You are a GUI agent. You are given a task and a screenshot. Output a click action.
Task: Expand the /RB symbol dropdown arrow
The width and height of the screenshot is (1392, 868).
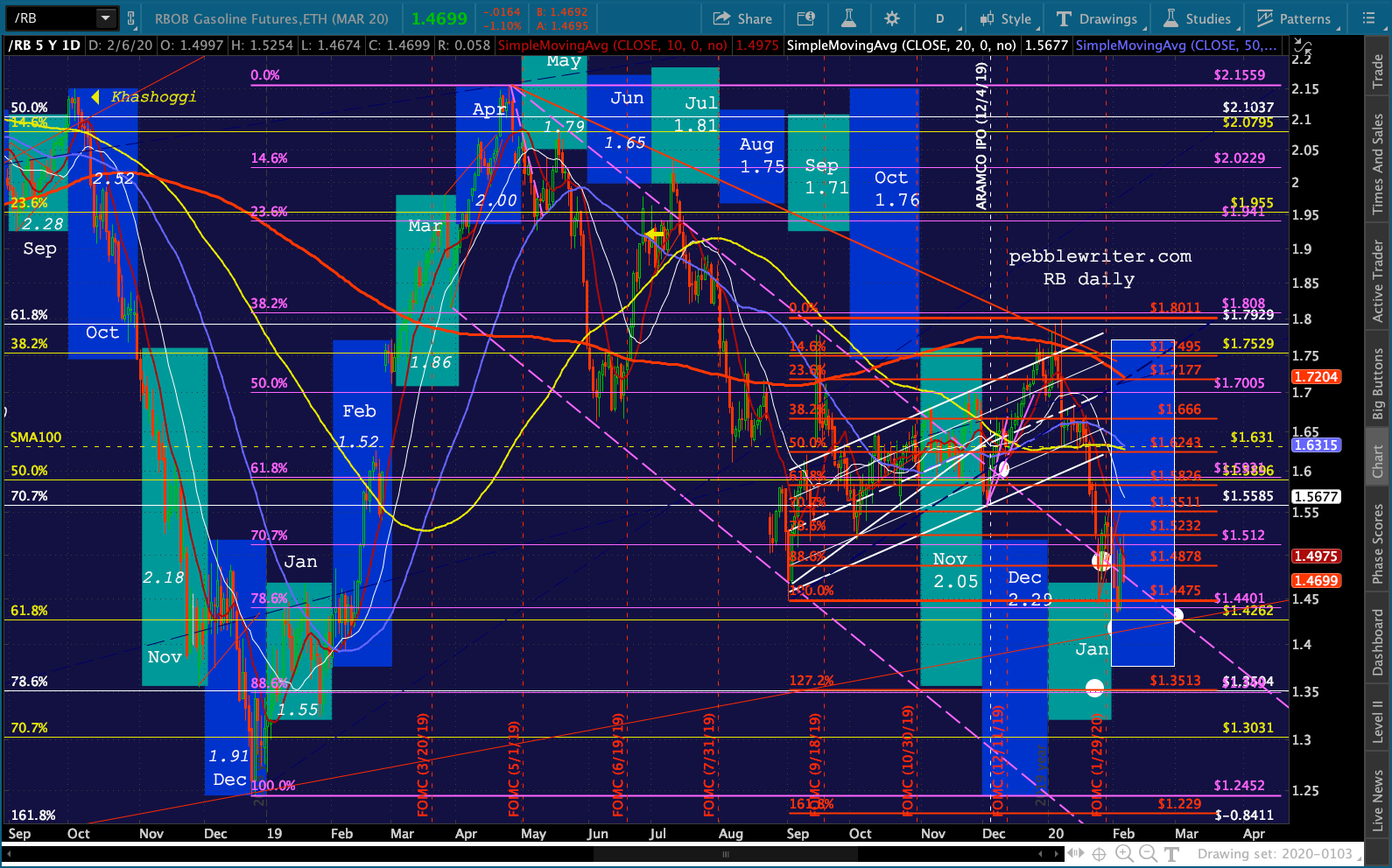tap(106, 17)
